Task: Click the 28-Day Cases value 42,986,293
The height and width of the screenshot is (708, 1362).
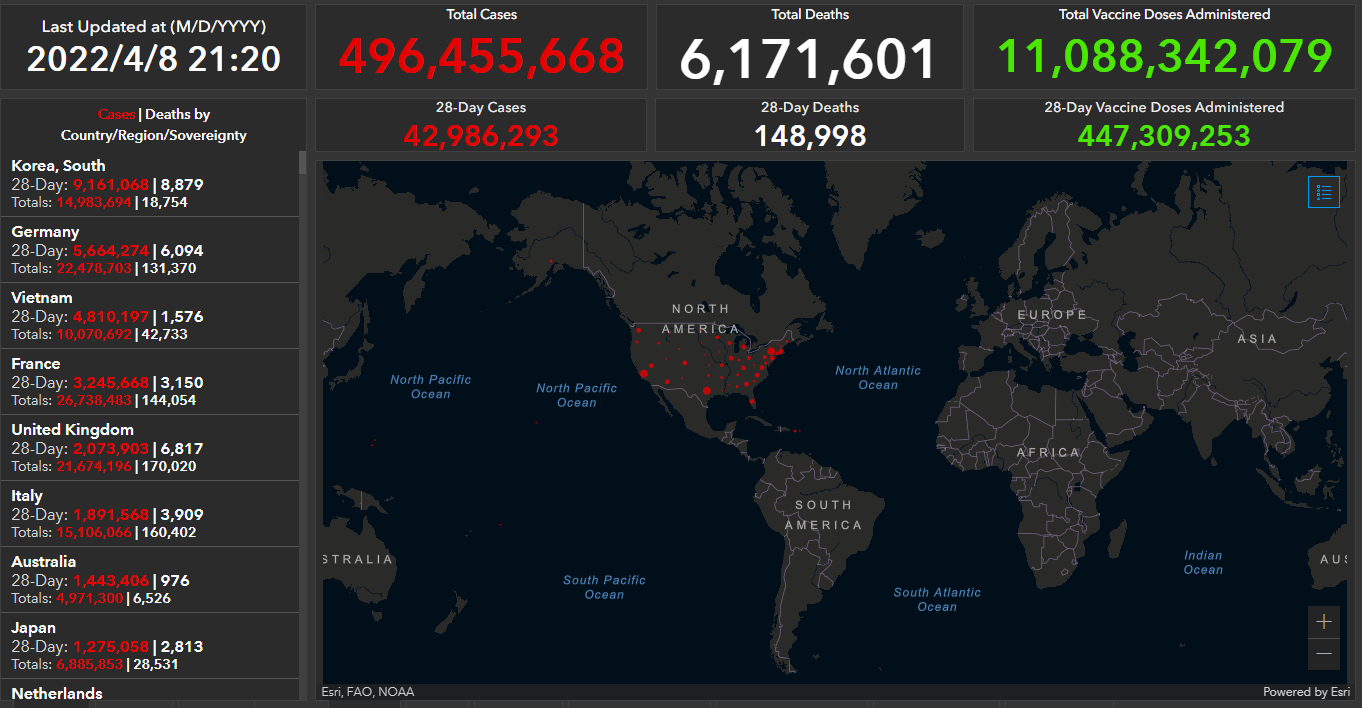Action: 481,135
